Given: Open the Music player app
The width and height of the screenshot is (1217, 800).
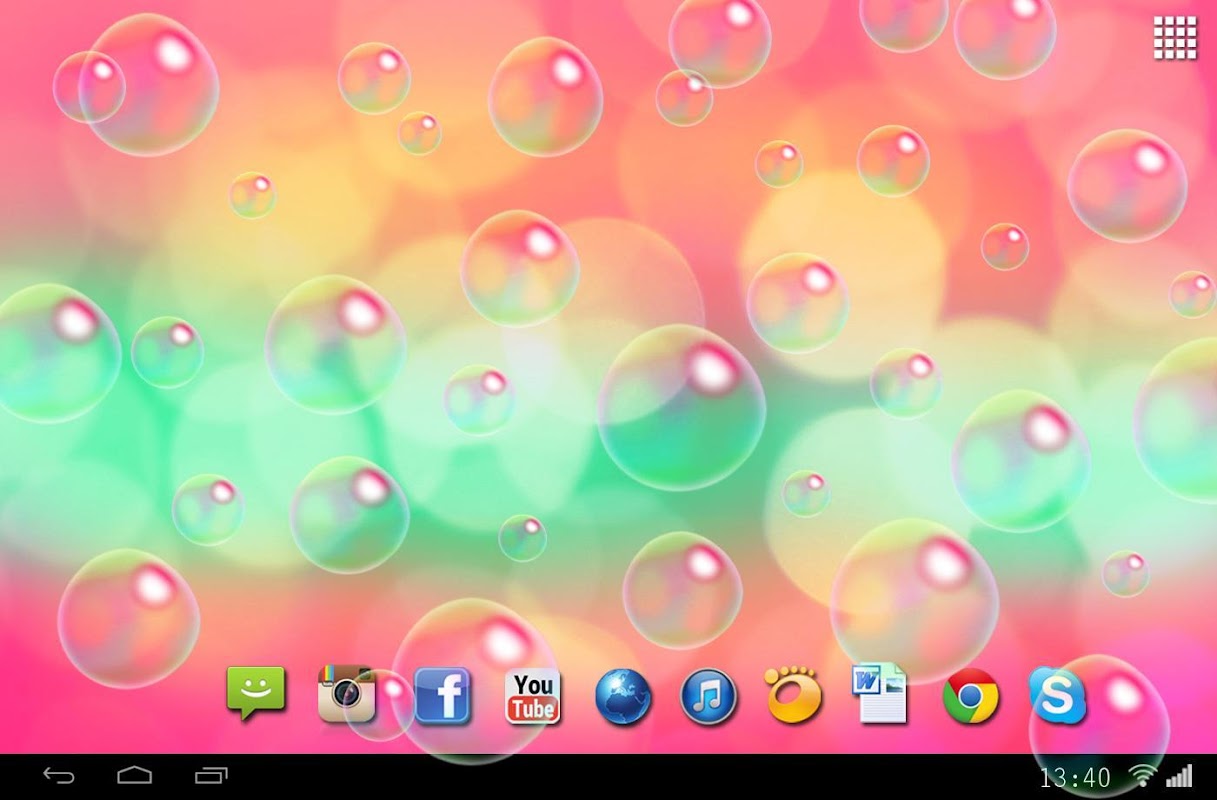Looking at the screenshot, I should [708, 697].
